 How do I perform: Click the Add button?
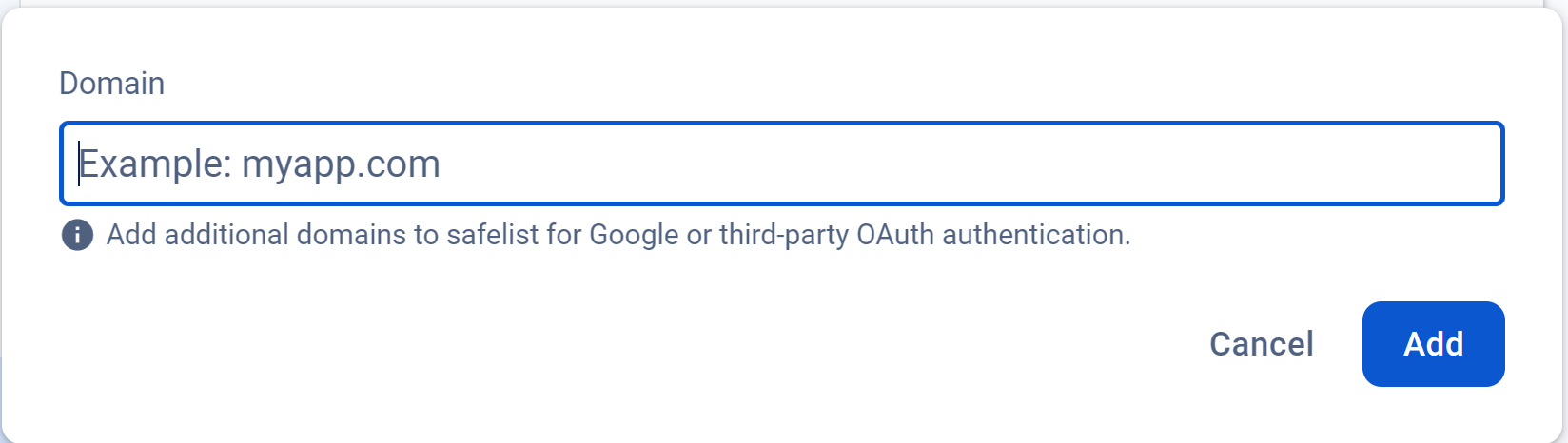[x=1433, y=344]
